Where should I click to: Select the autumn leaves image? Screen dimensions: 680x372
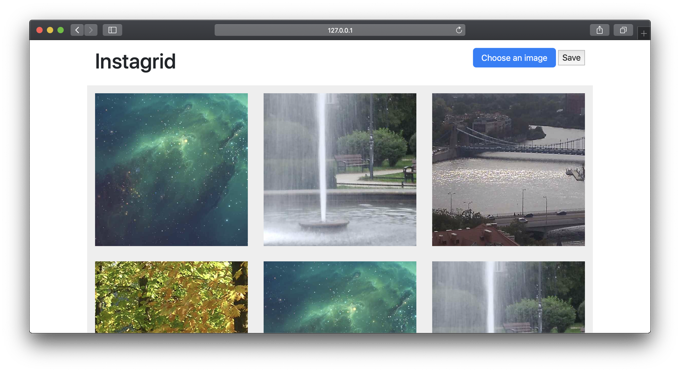point(171,297)
